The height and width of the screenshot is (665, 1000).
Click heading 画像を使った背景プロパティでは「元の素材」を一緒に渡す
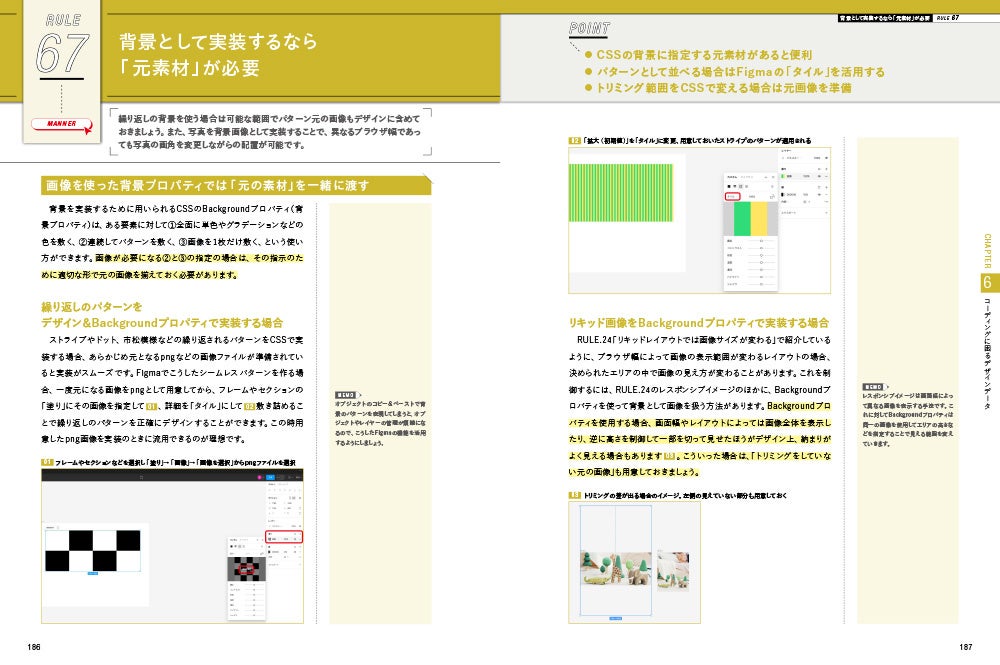[x=236, y=186]
